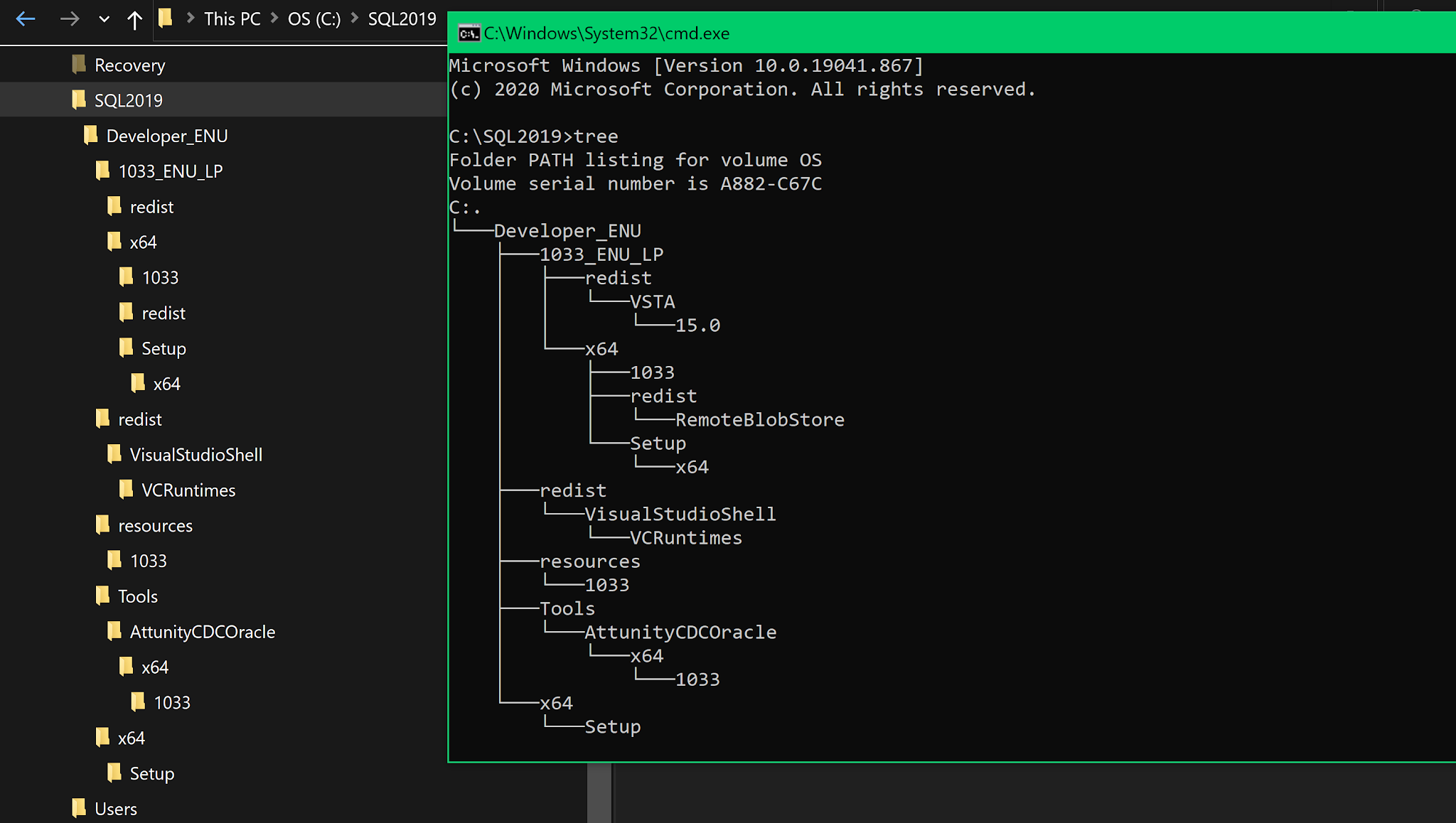The height and width of the screenshot is (823, 1456).
Task: Open the recent locations dropdown chevron
Action: click(104, 19)
